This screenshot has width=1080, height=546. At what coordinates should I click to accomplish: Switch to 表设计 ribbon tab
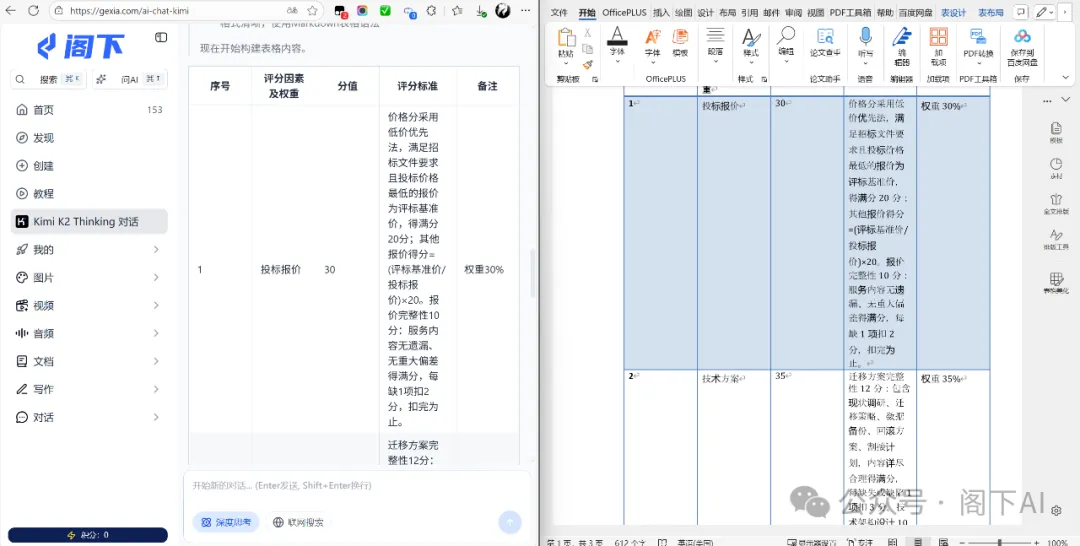click(x=954, y=12)
